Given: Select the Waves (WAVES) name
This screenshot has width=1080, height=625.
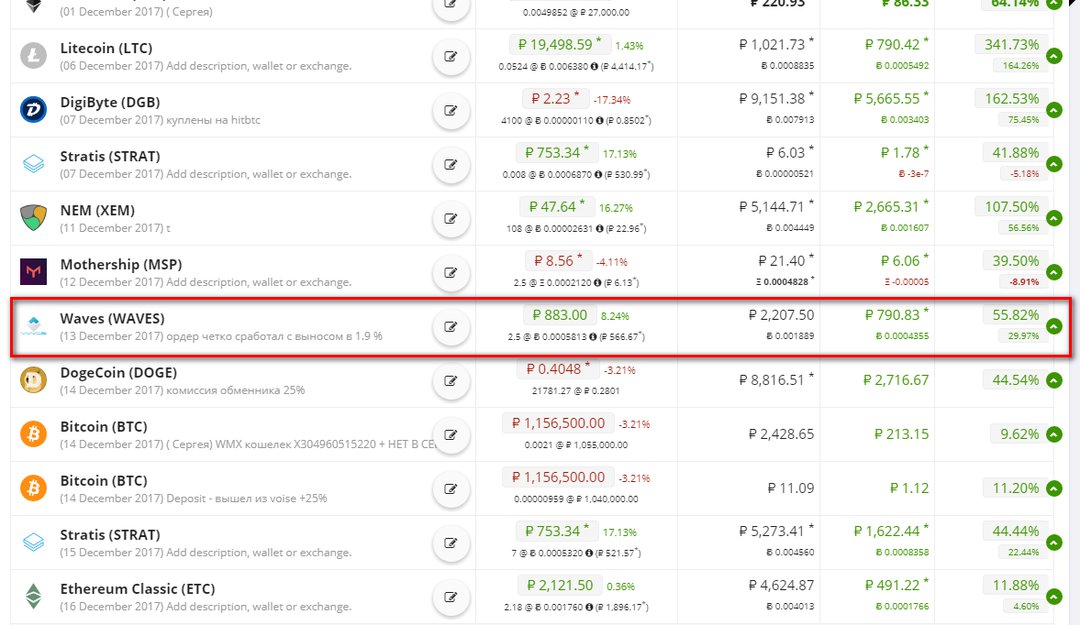Looking at the screenshot, I should tap(112, 318).
